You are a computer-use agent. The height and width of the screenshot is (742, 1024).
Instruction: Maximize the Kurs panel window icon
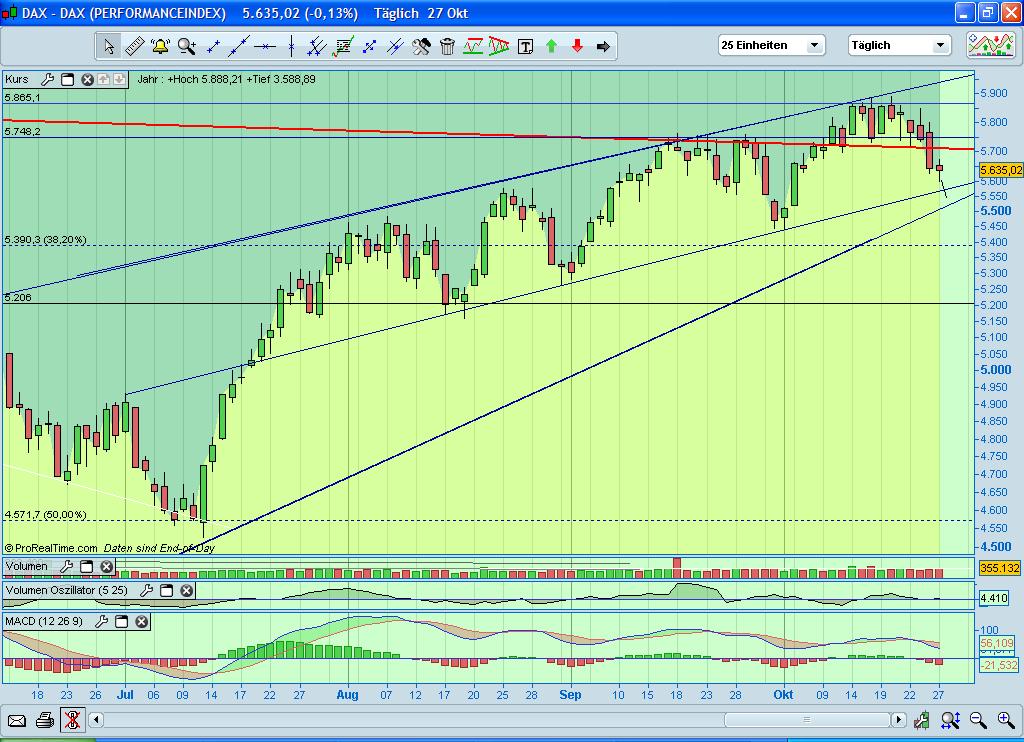tap(67, 80)
